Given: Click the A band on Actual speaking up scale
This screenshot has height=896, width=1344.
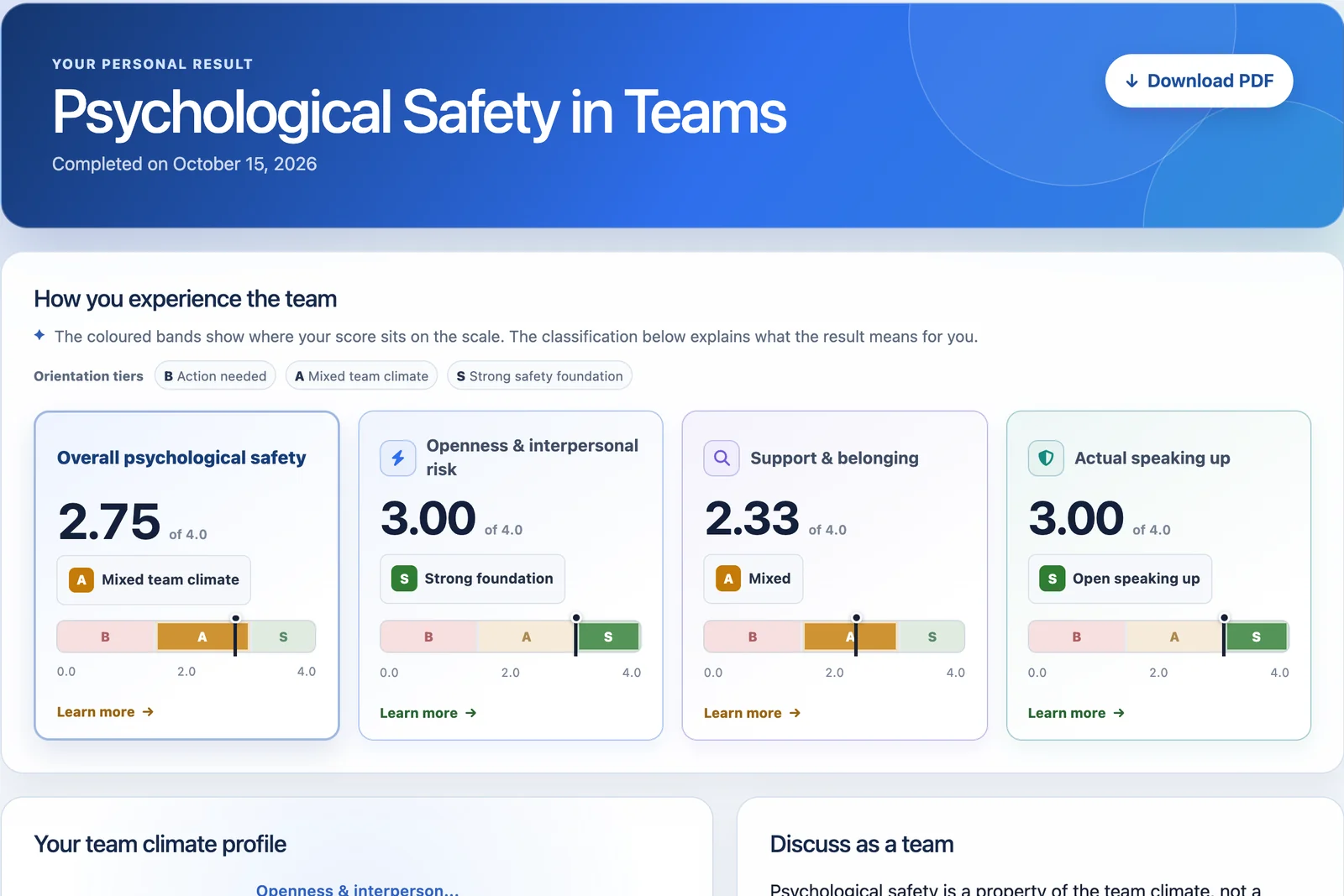Looking at the screenshot, I should tap(1174, 637).
